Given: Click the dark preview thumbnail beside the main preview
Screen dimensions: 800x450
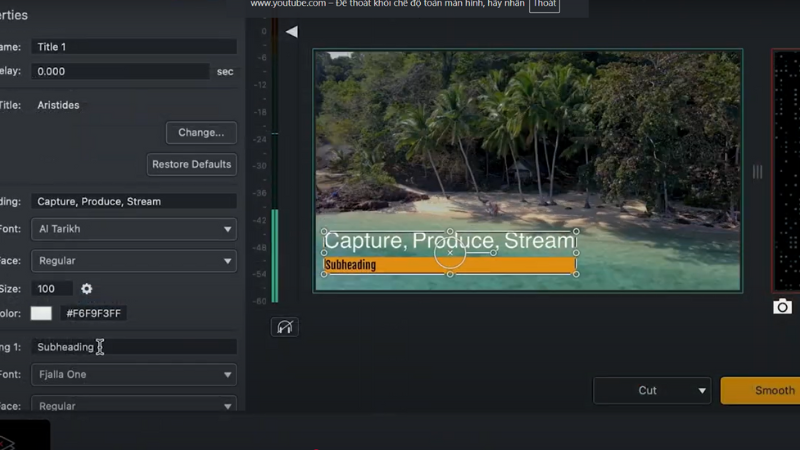Looking at the screenshot, I should click(786, 171).
